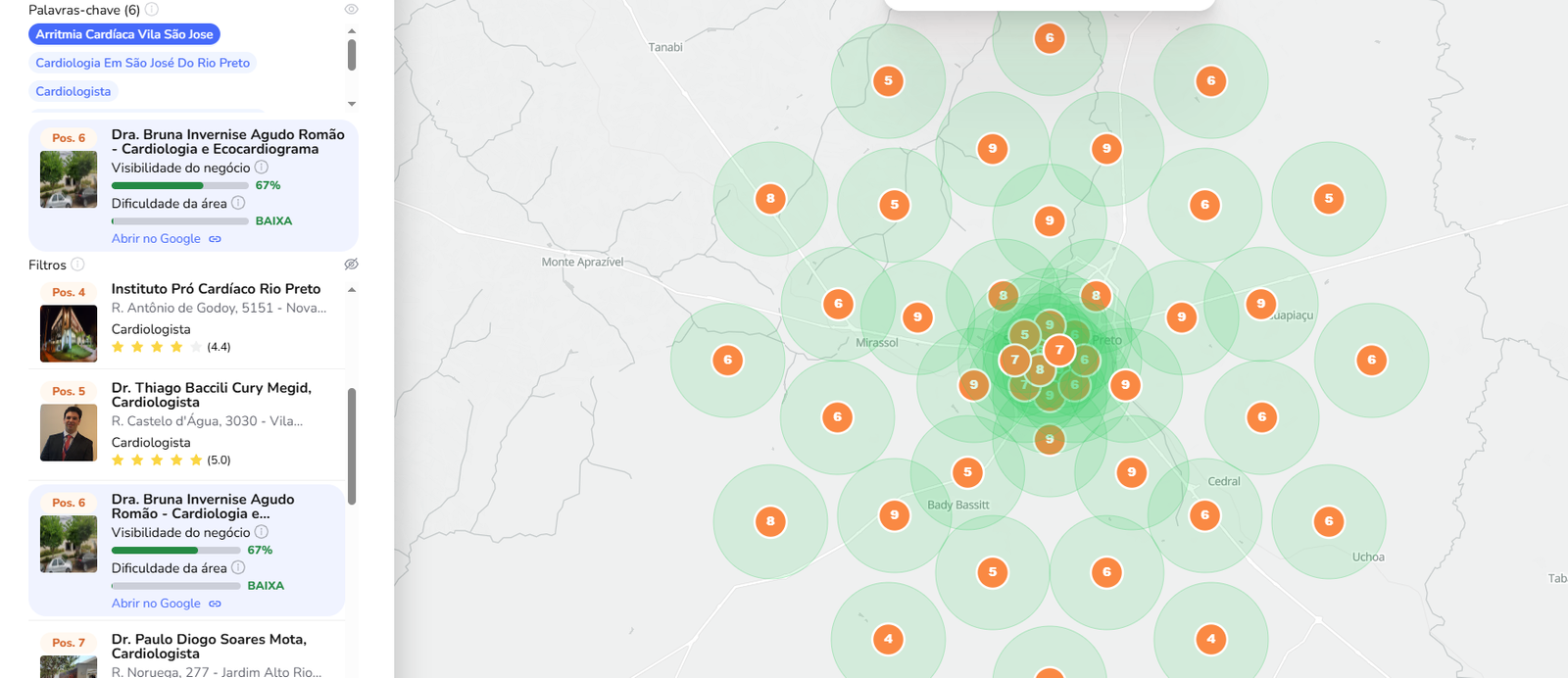The image size is (1568, 678).
Task: Click the top 67% visibility progress bar
Action: point(180,185)
